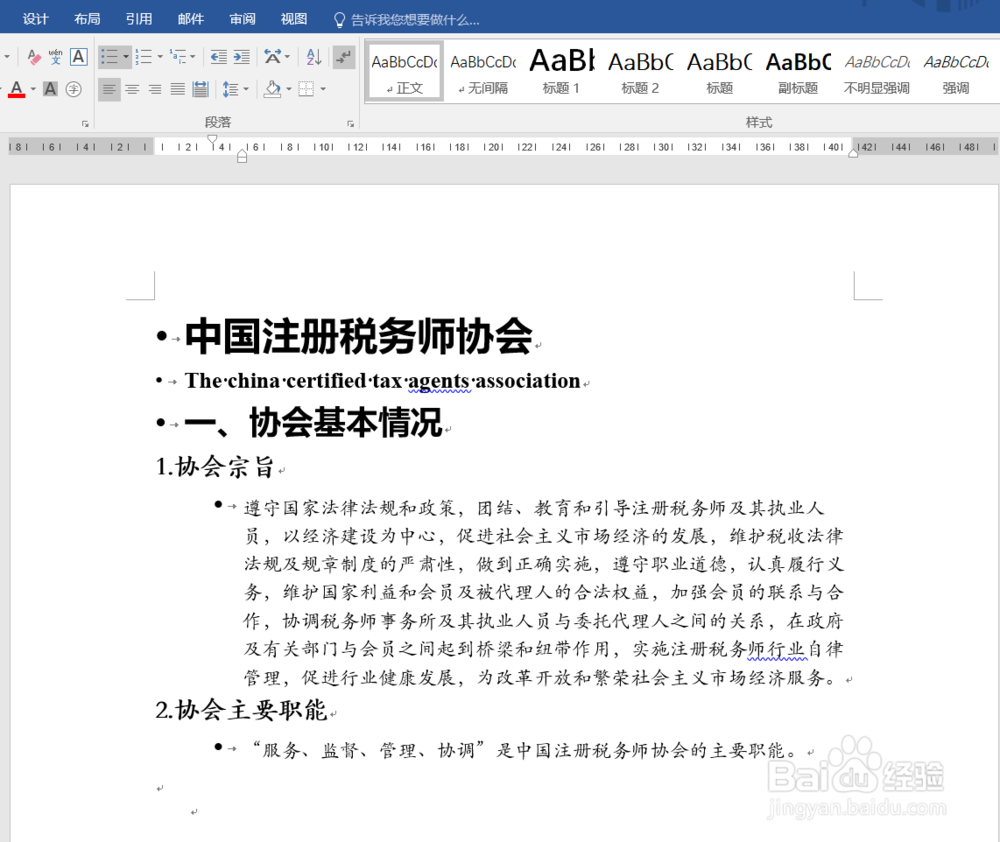This screenshot has height=842, width=1000.
Task: Apply the 标题 style
Action: click(719, 71)
